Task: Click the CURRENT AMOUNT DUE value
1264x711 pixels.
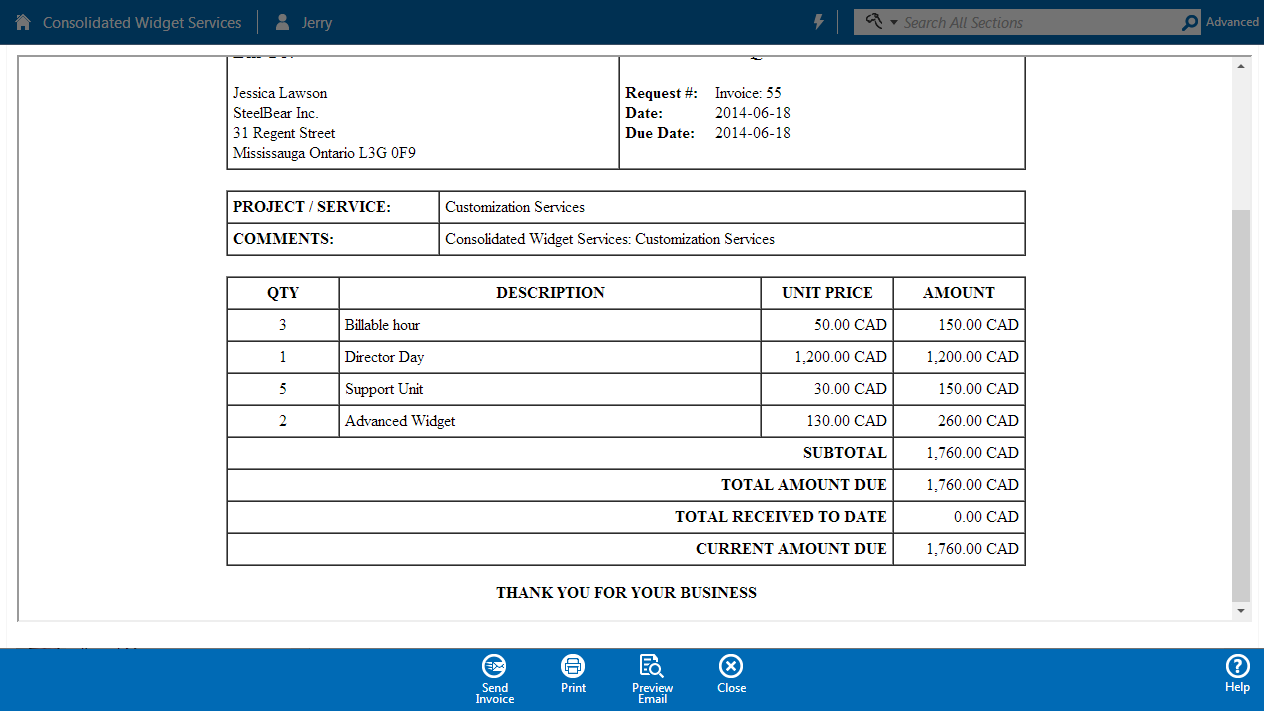Action: click(972, 549)
